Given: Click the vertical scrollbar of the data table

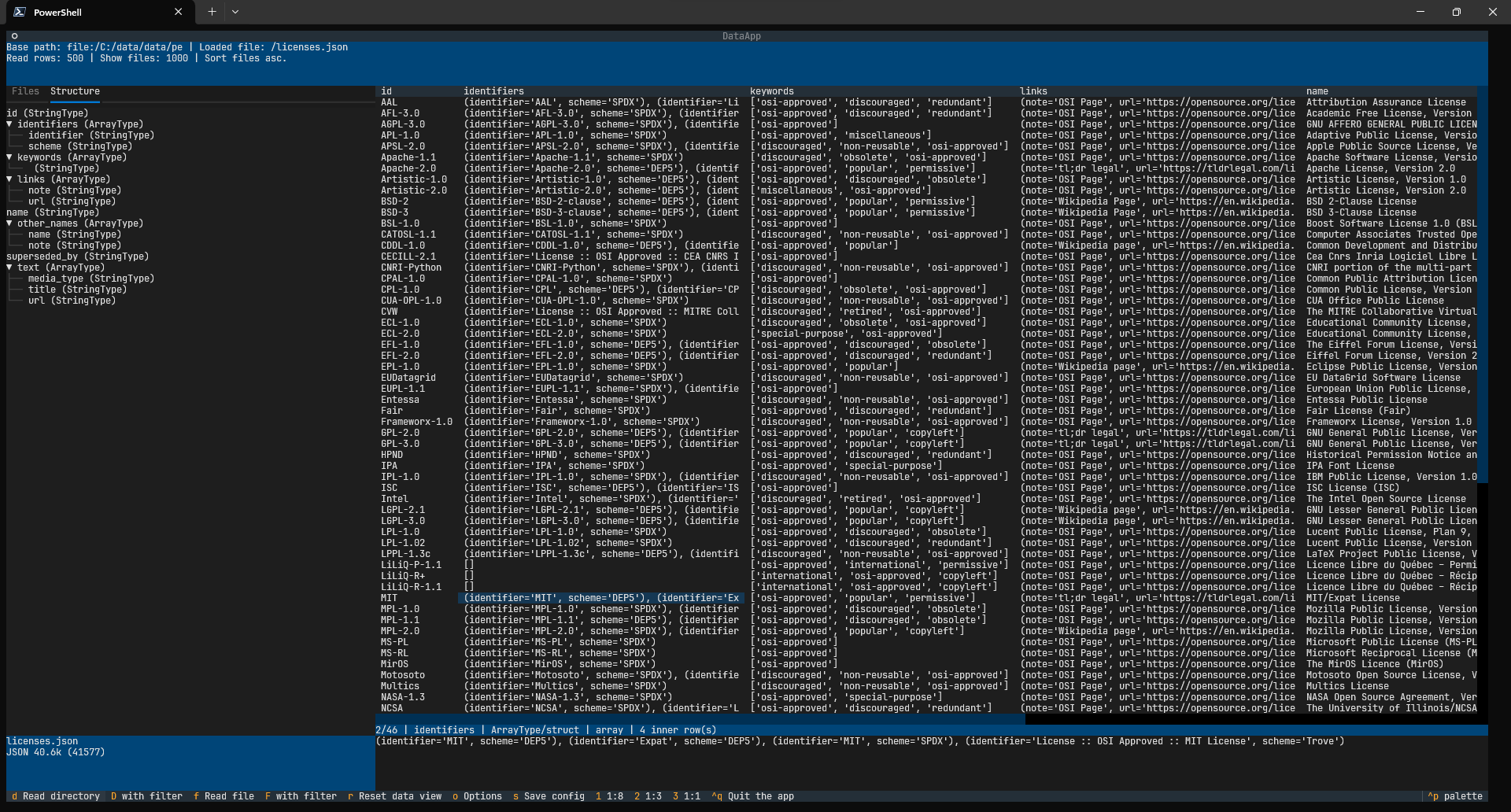Looking at the screenshot, I should [x=1483, y=283].
